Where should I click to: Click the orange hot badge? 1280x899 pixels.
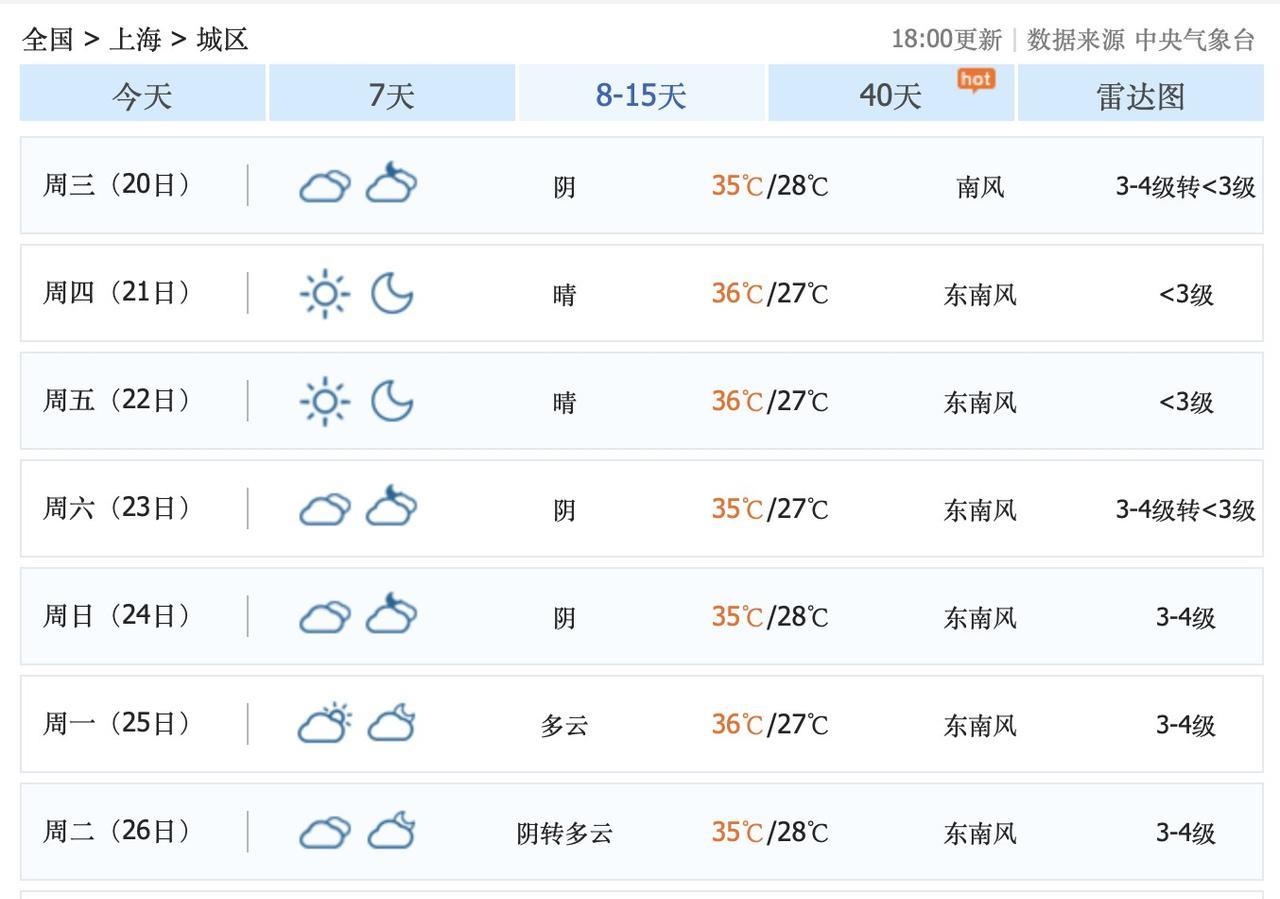[975, 80]
